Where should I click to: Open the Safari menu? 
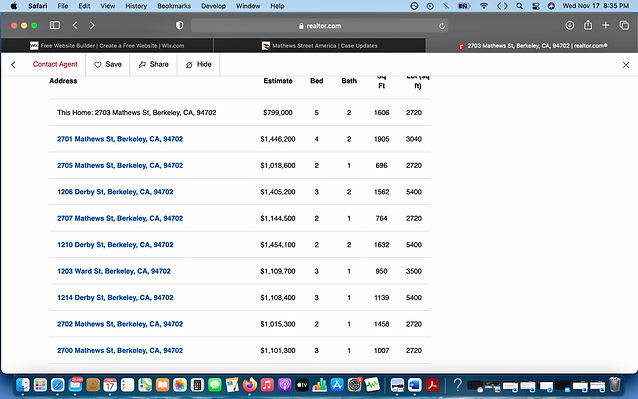(37, 6)
